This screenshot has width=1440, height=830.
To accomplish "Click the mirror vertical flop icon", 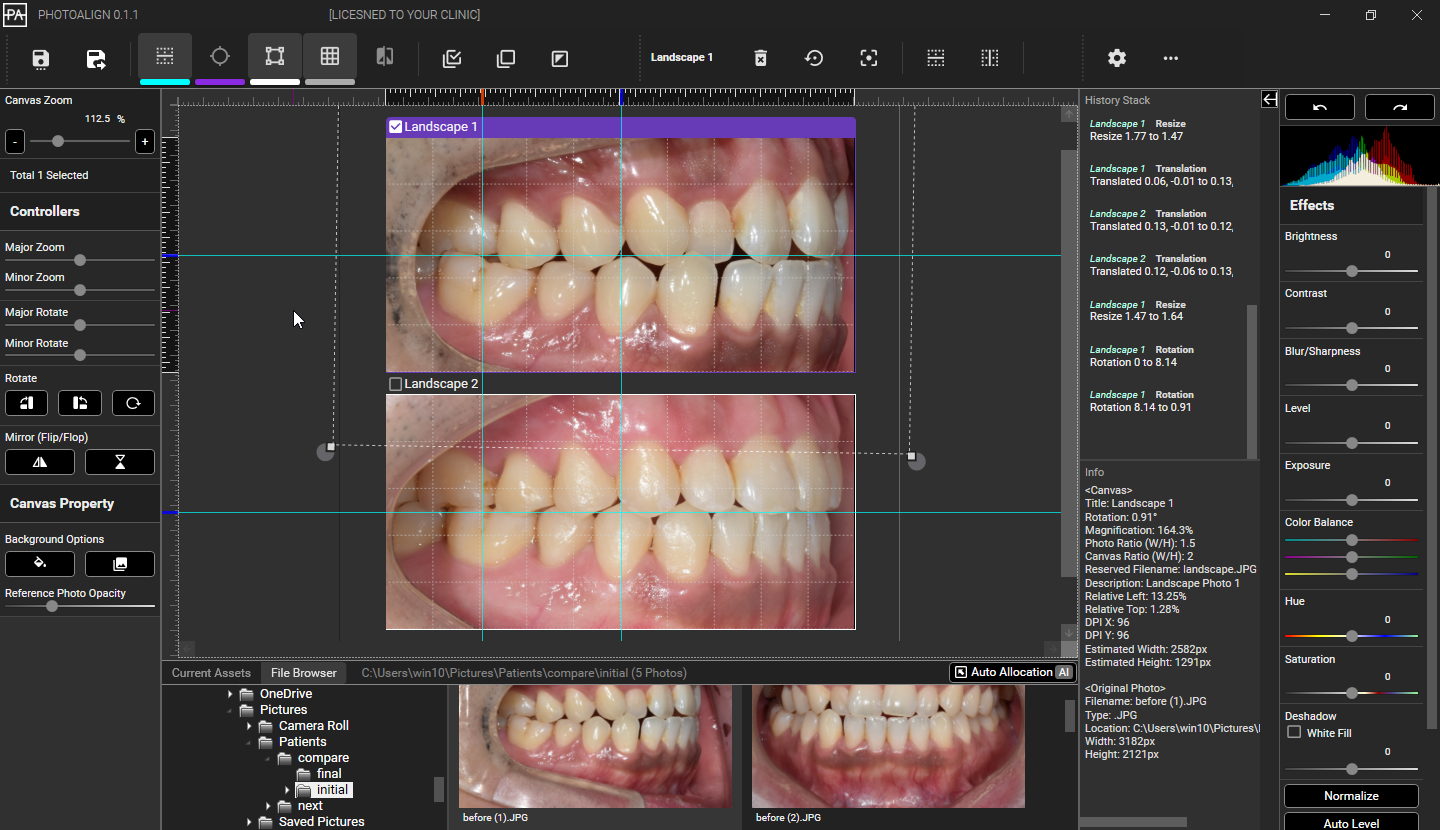I will [x=120, y=462].
